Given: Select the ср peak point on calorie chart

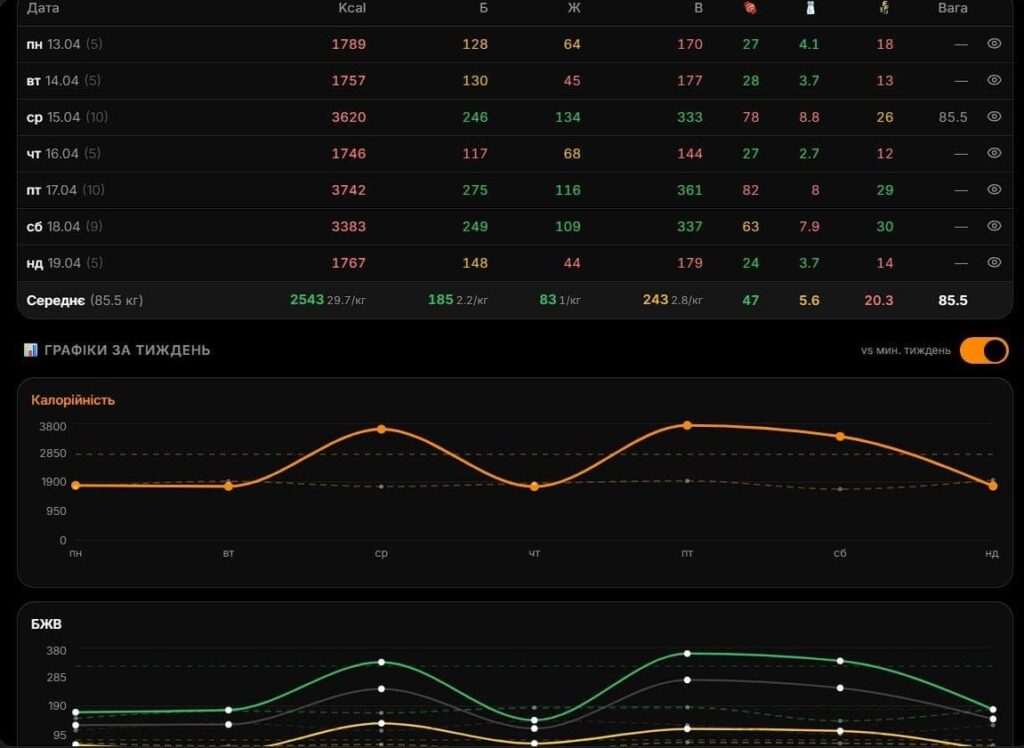Looking at the screenshot, I should pos(381,429).
